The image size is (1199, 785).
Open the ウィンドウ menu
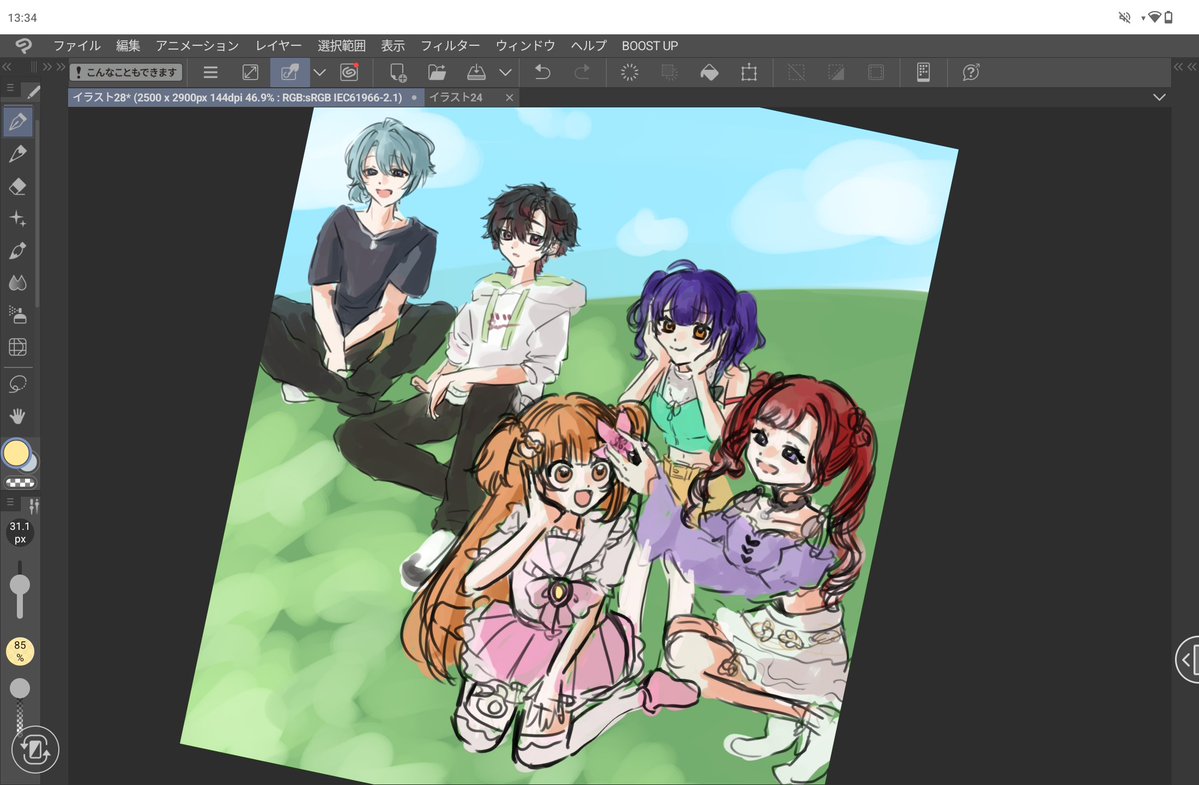tap(525, 46)
